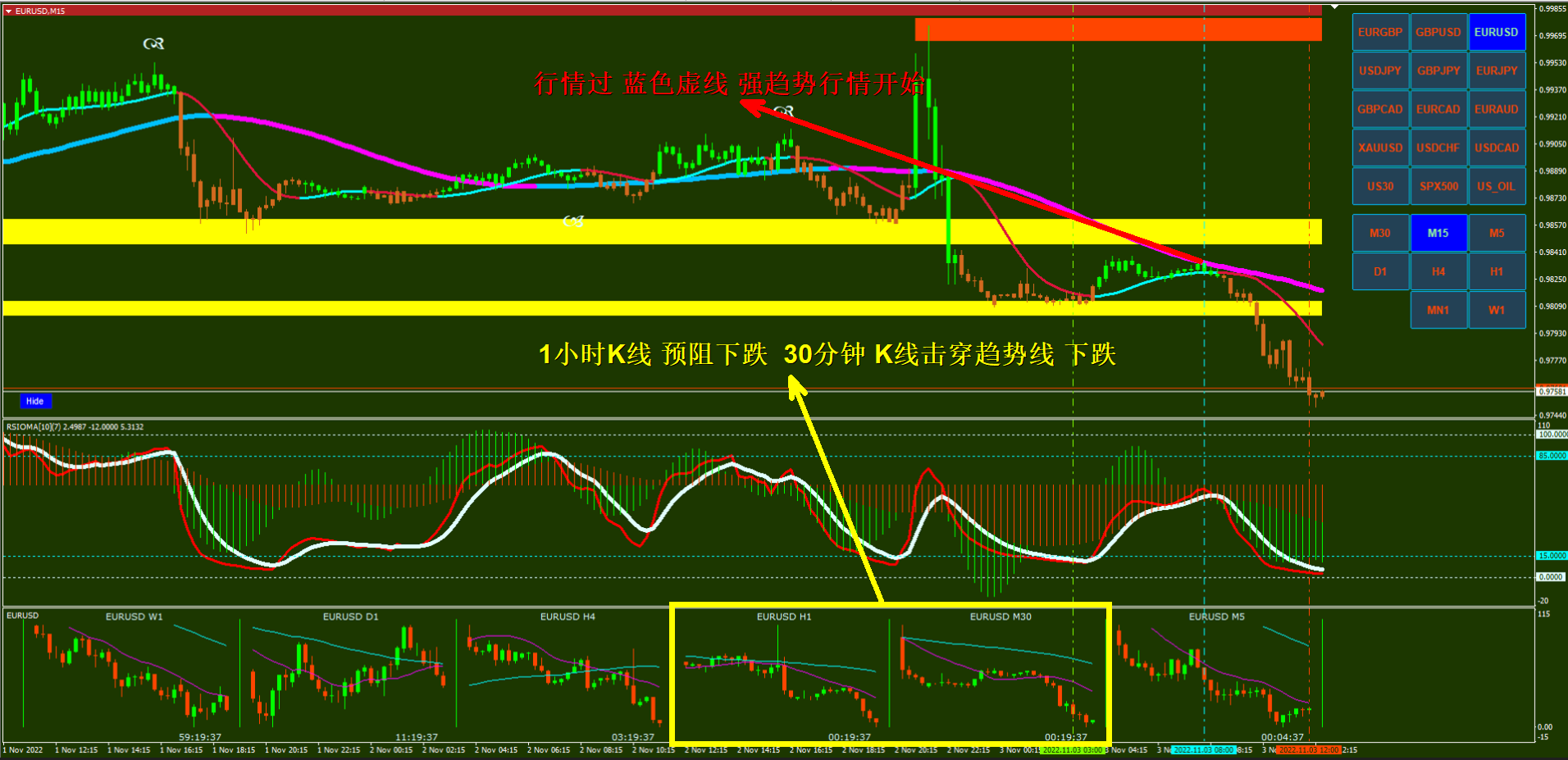Open the SPX500 index chart

coord(1438,186)
